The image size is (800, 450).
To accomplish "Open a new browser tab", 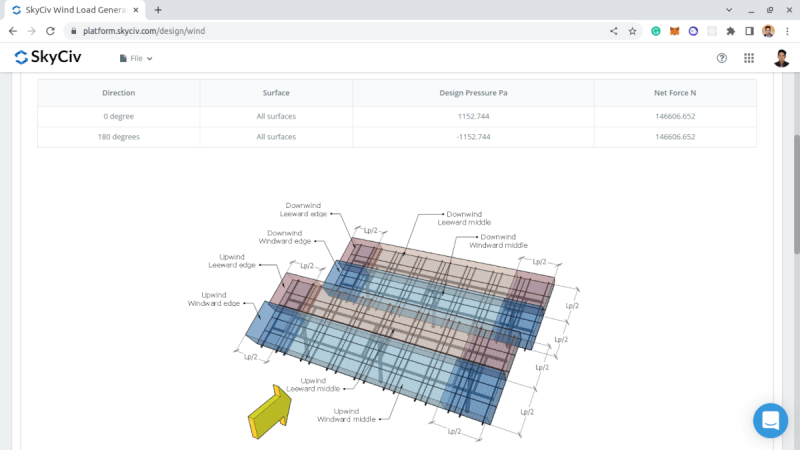I will [158, 9].
